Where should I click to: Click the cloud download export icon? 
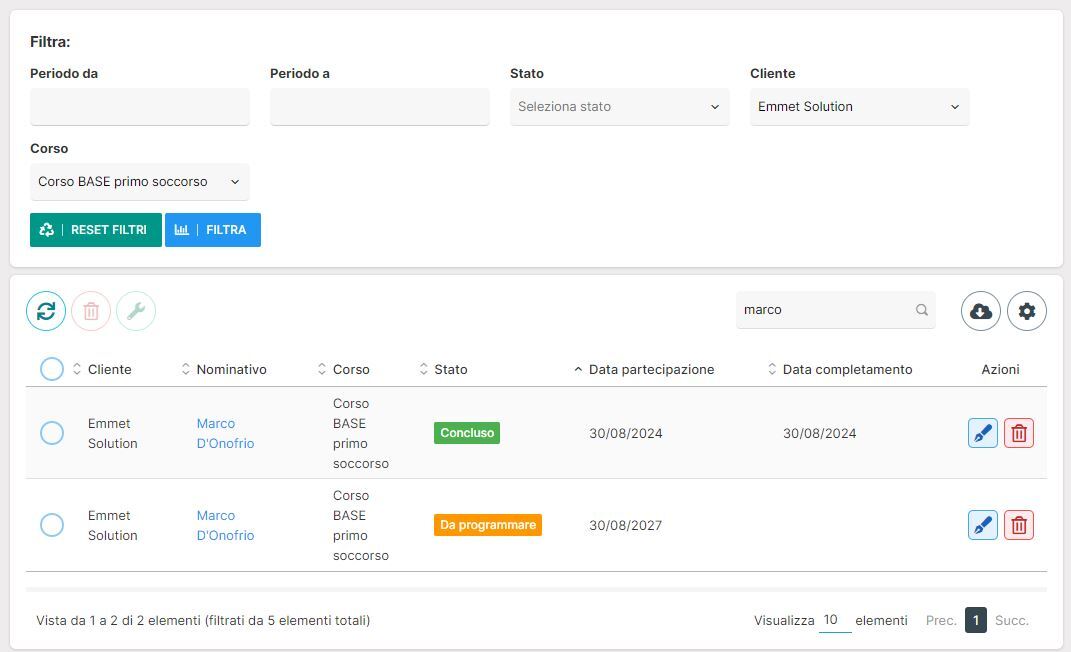click(x=980, y=311)
